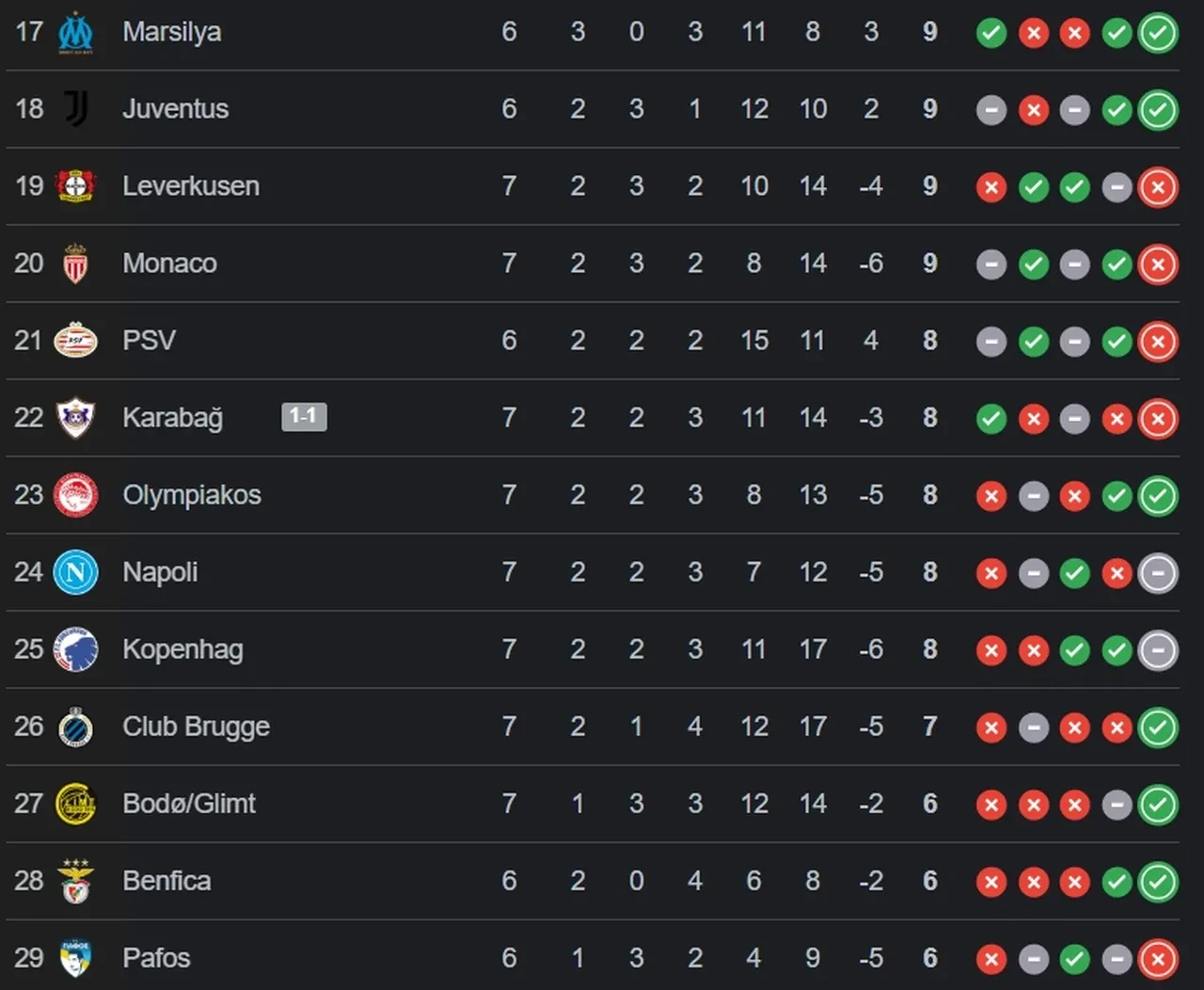
Task: Click Juventus's first form draw icon
Action: pyautogui.click(x=991, y=111)
